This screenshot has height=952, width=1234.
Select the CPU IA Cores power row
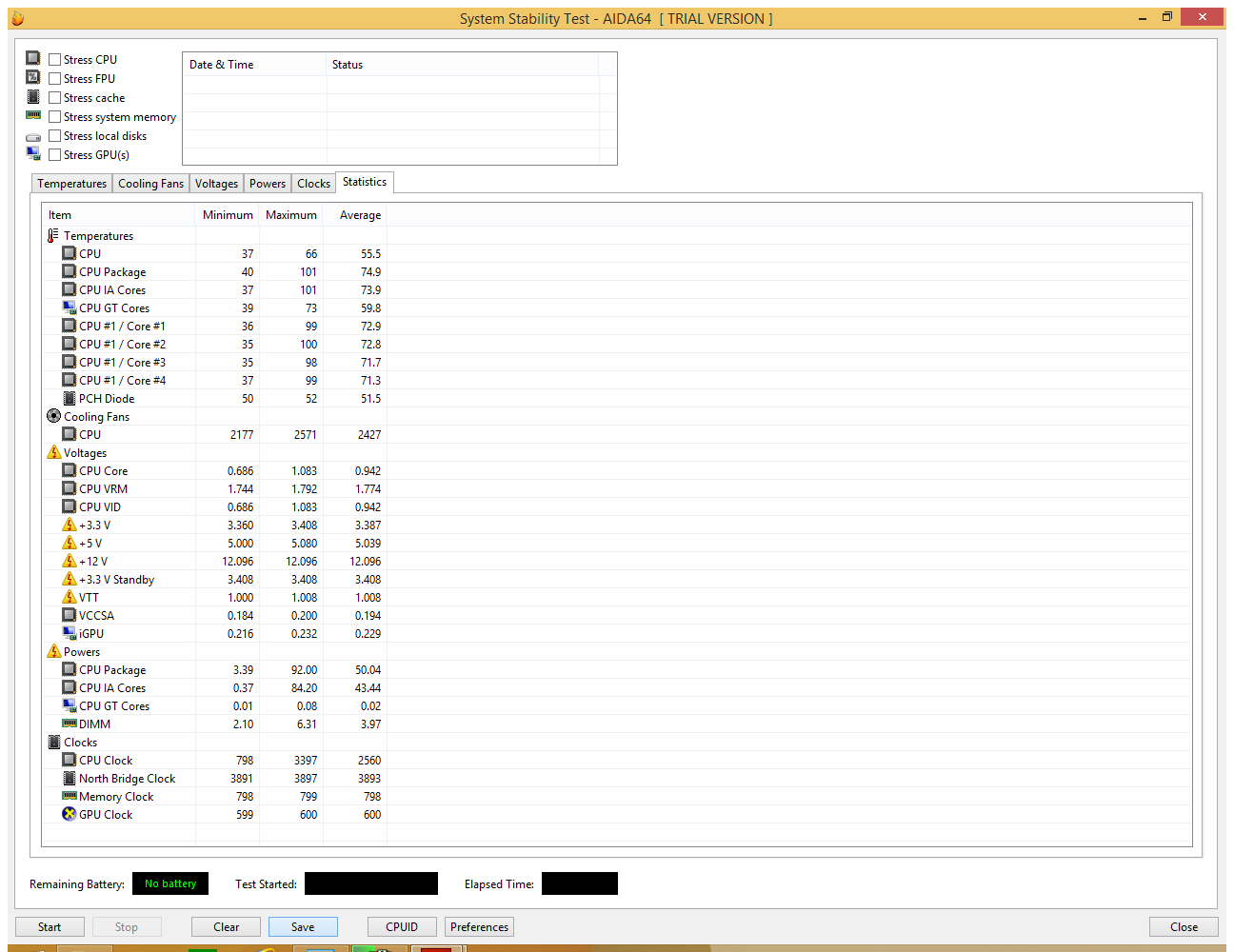(617, 688)
